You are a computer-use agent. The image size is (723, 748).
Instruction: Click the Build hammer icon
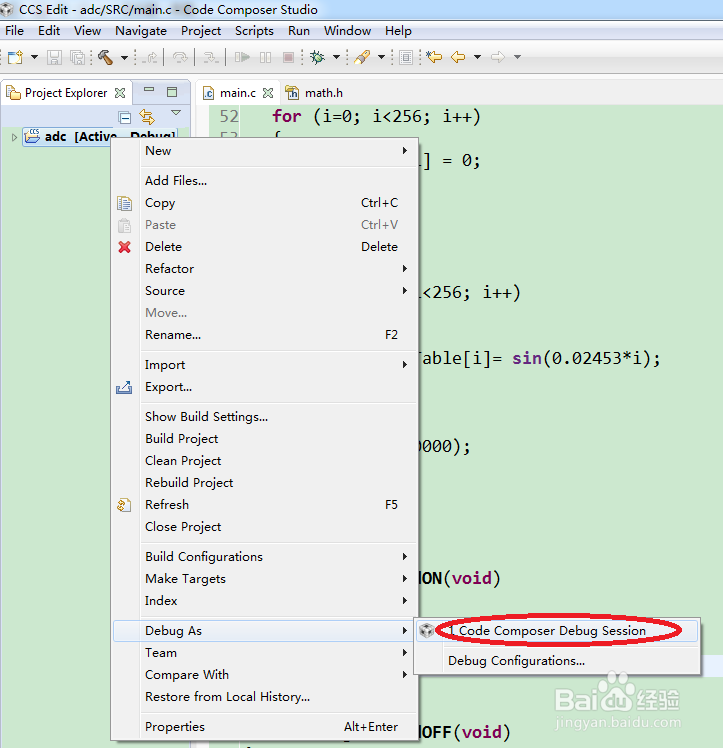105,57
